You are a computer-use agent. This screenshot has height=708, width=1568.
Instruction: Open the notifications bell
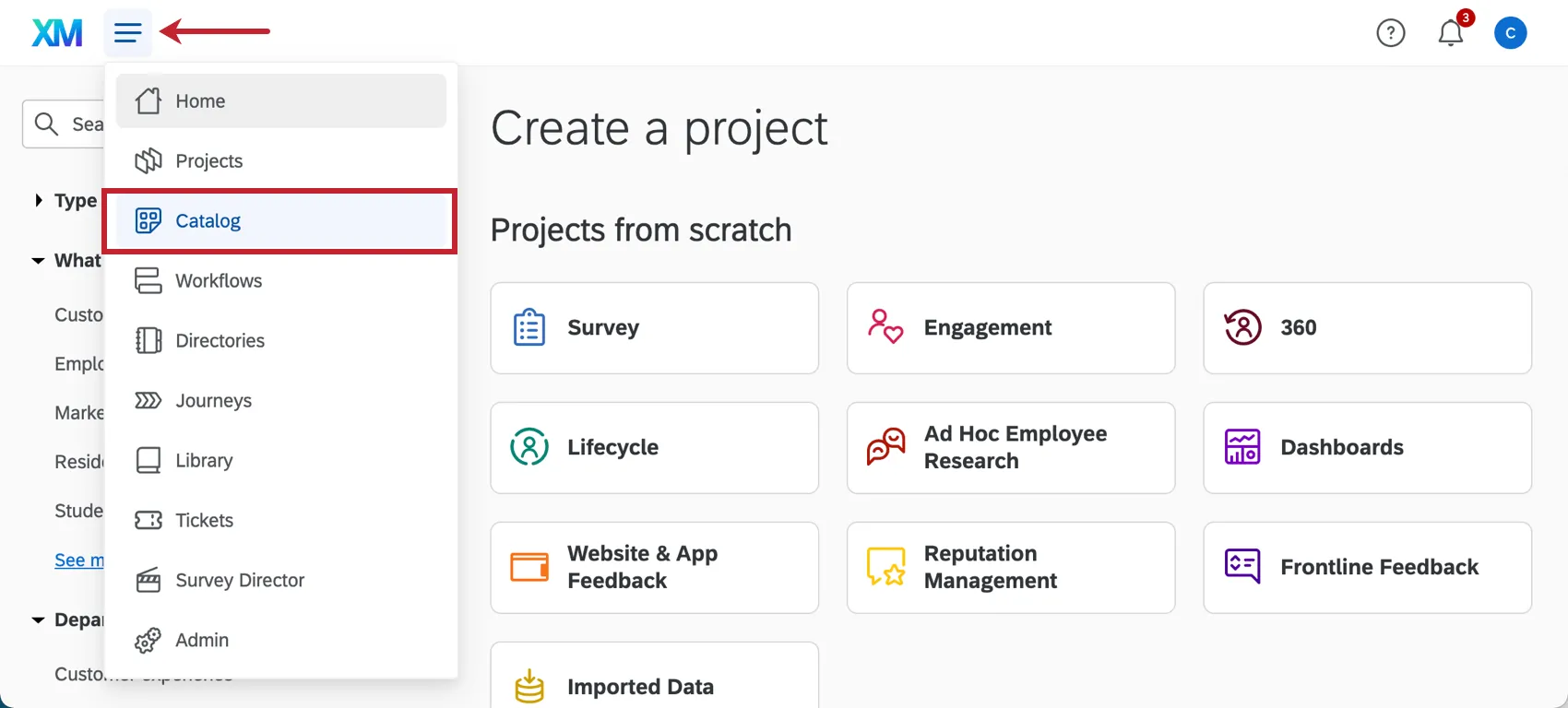point(1451,33)
